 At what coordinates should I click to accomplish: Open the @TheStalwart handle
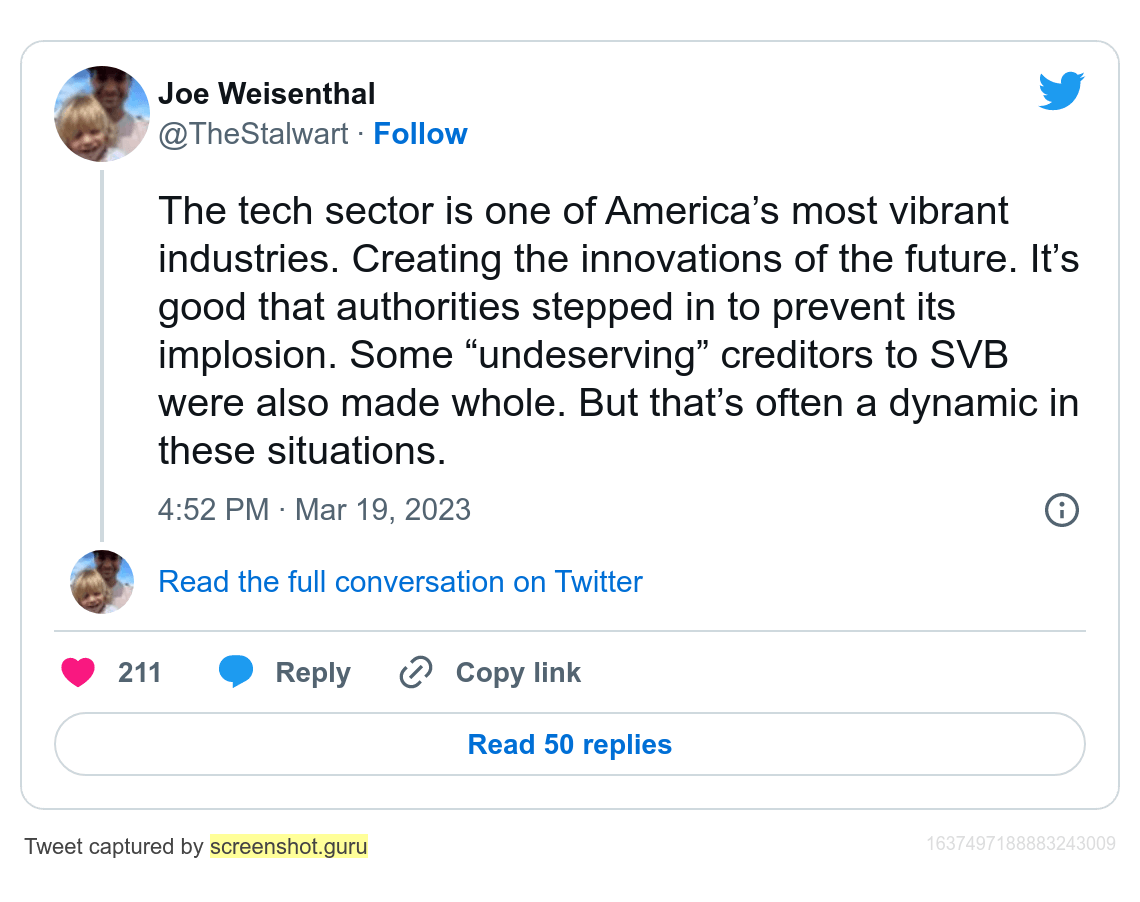click(x=253, y=134)
